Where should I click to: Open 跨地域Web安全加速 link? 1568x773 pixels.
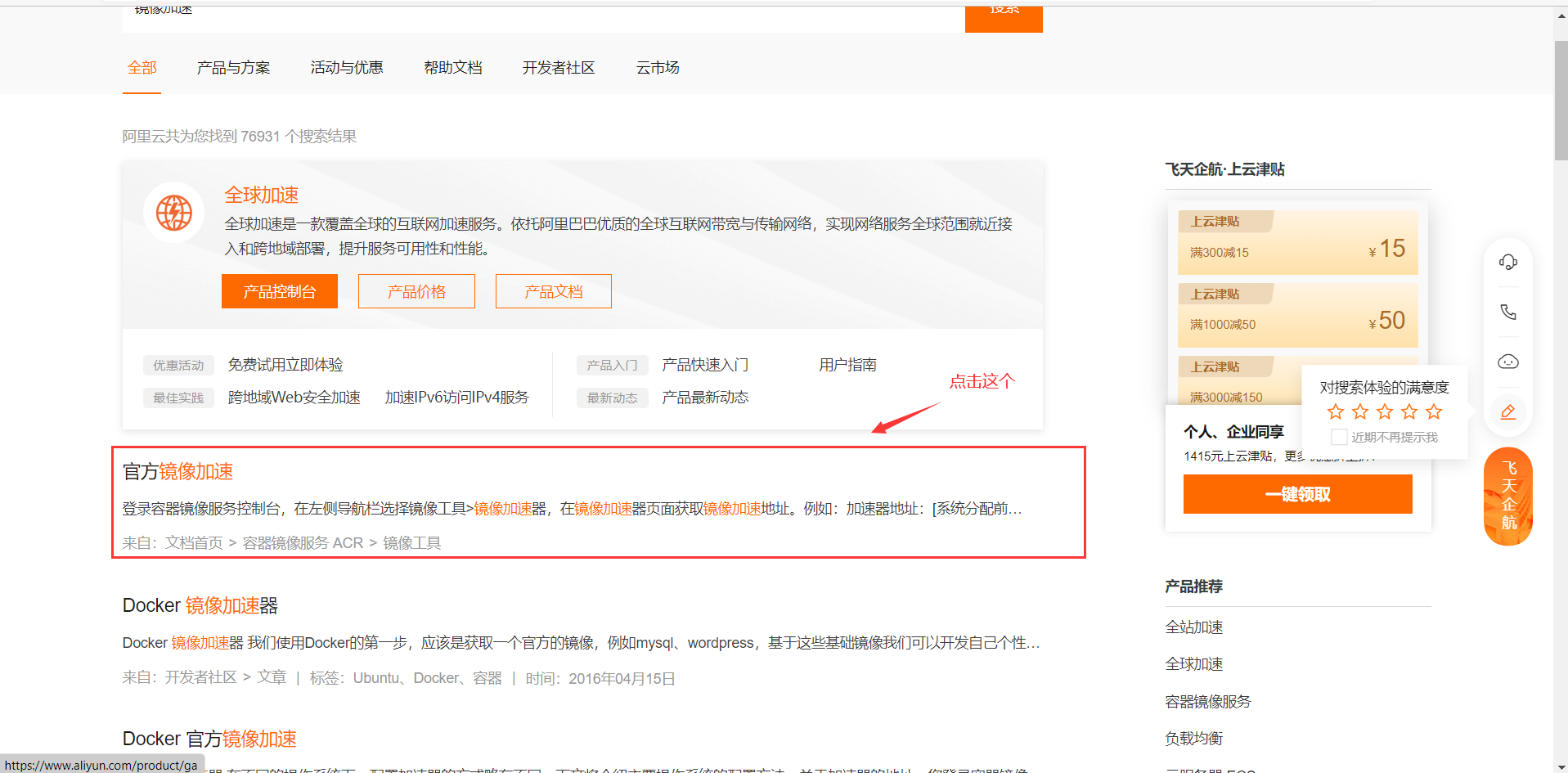[x=294, y=398]
